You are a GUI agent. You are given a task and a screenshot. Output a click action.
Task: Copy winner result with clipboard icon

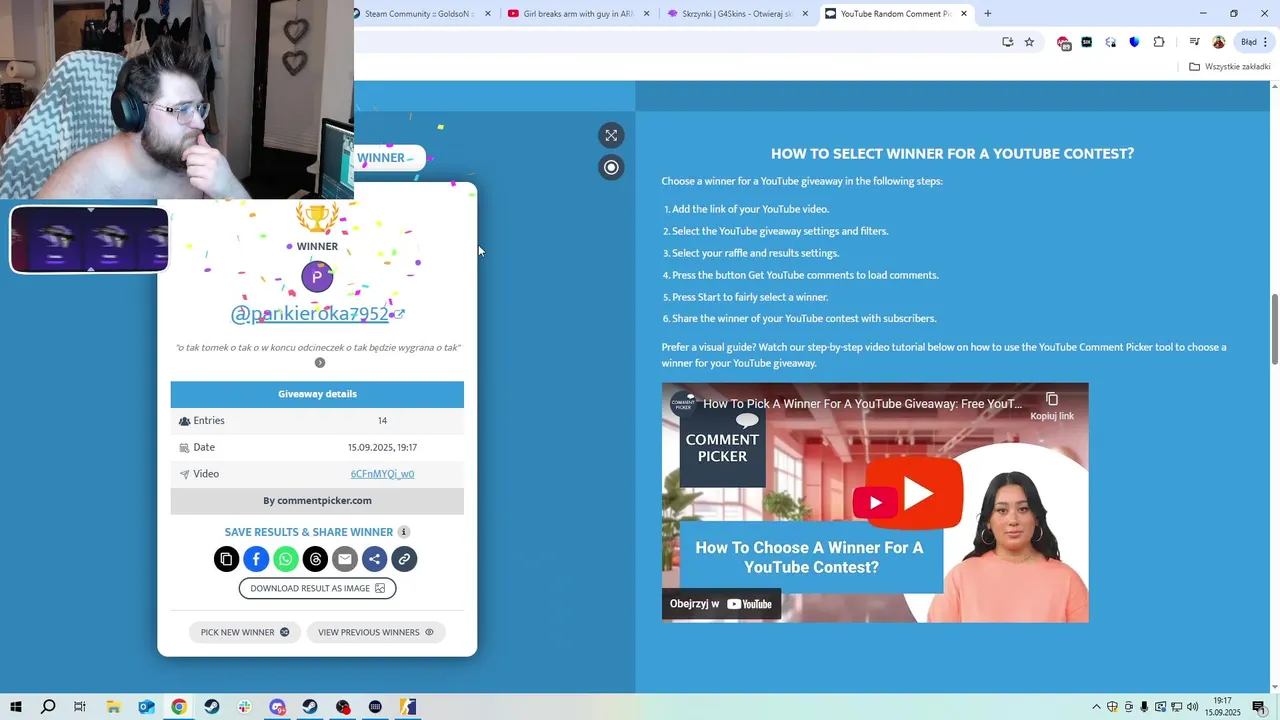click(226, 559)
